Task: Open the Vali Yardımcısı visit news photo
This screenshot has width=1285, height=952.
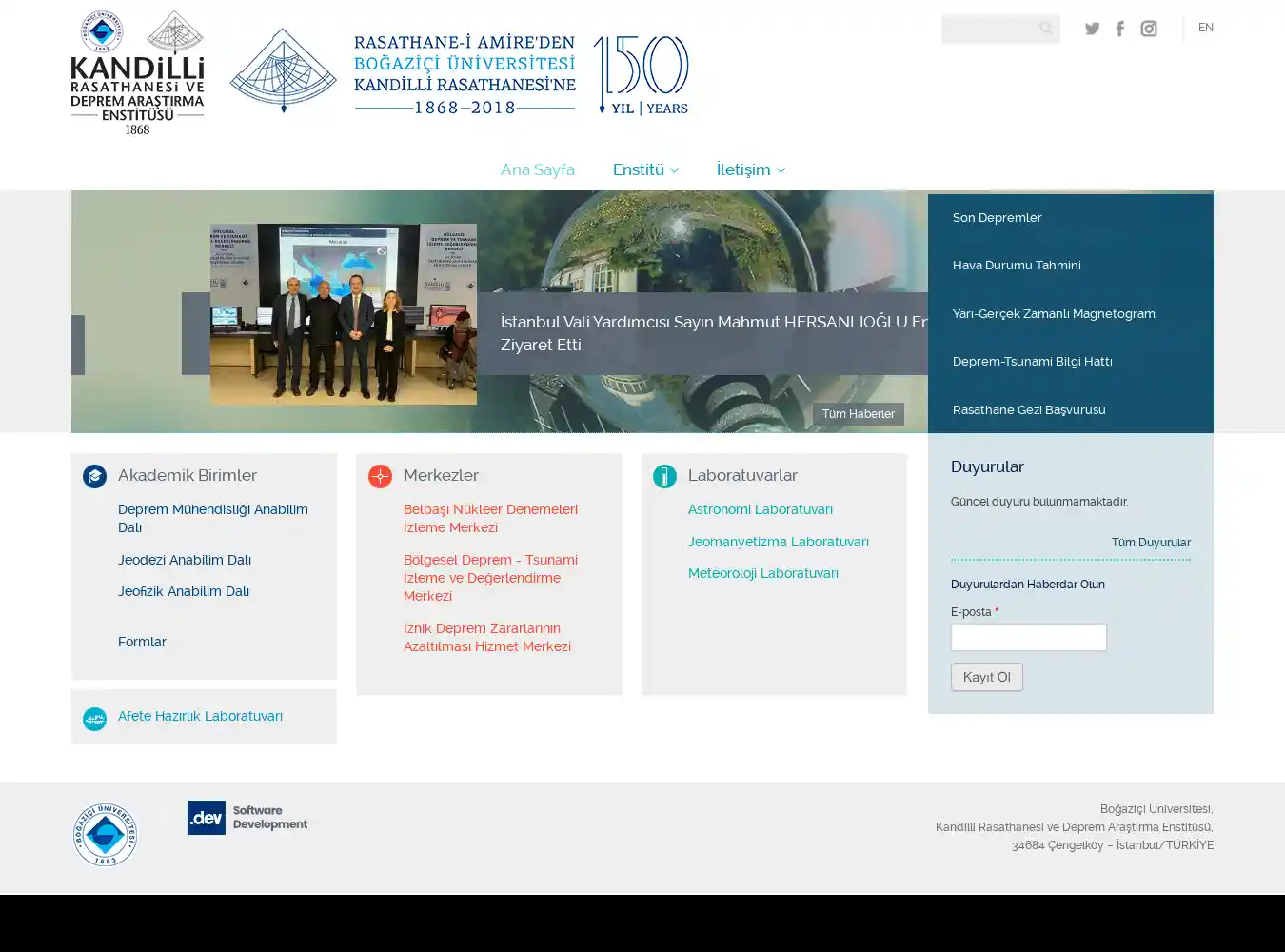Action: 344,314
